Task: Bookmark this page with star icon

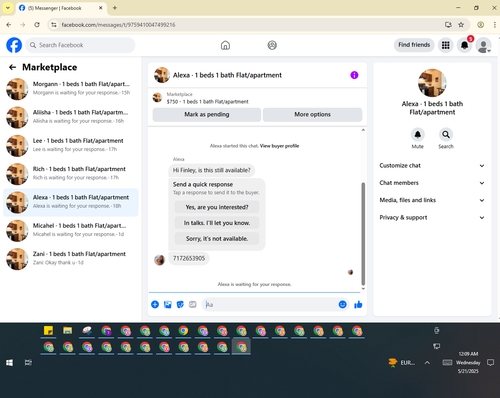Action: tap(461, 25)
